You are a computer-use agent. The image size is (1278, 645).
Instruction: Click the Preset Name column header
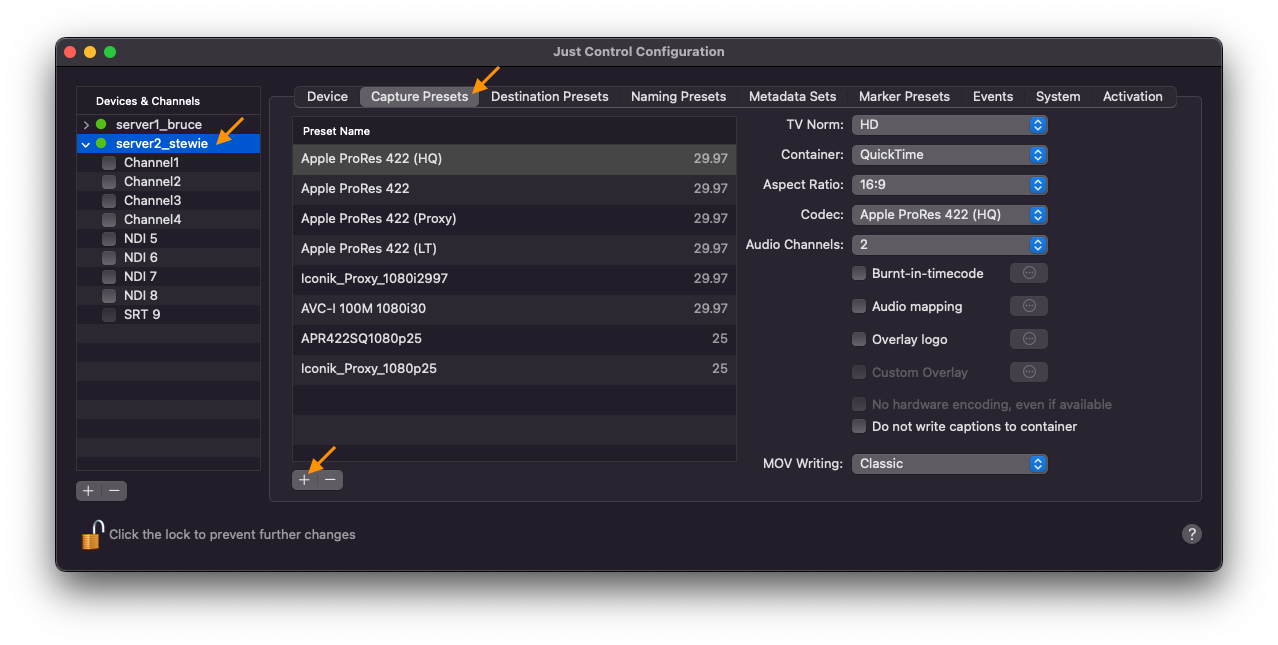point(514,131)
